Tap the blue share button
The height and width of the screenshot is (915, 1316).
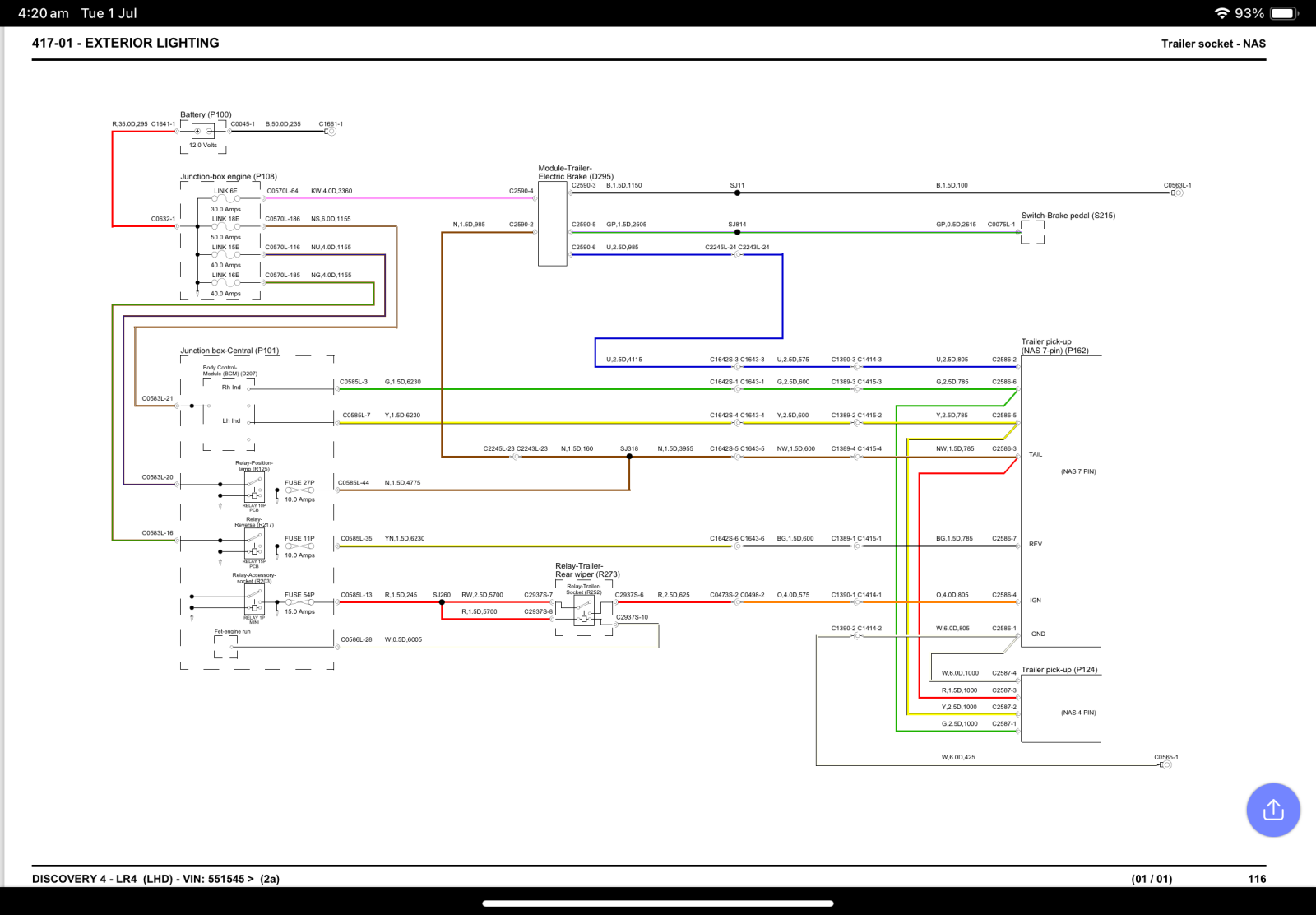[1272, 810]
